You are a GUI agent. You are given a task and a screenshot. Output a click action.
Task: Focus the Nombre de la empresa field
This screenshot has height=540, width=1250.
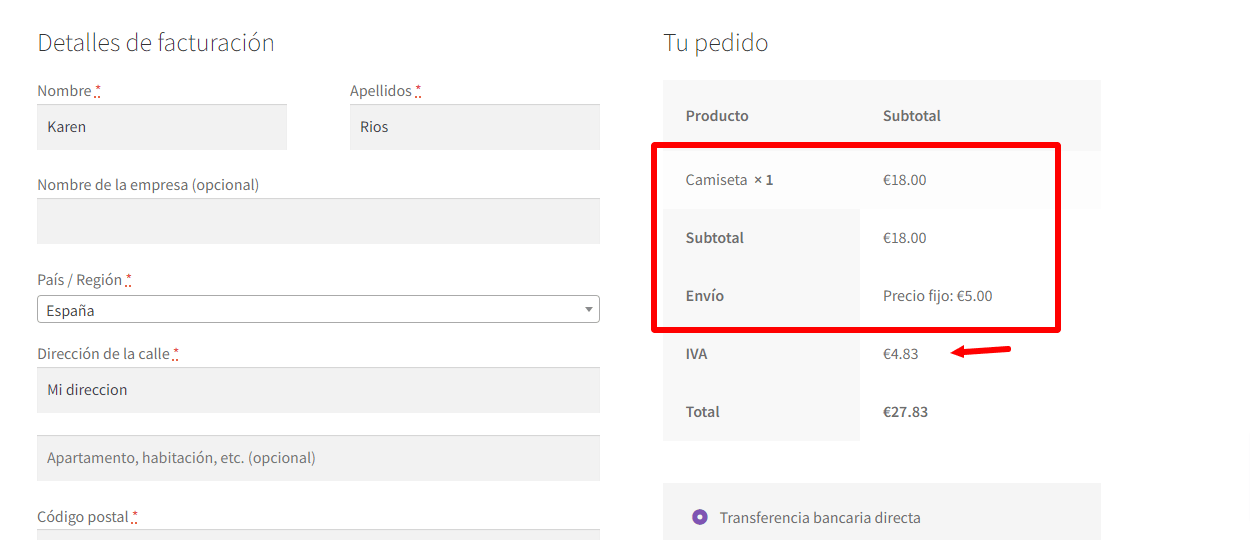(318, 221)
